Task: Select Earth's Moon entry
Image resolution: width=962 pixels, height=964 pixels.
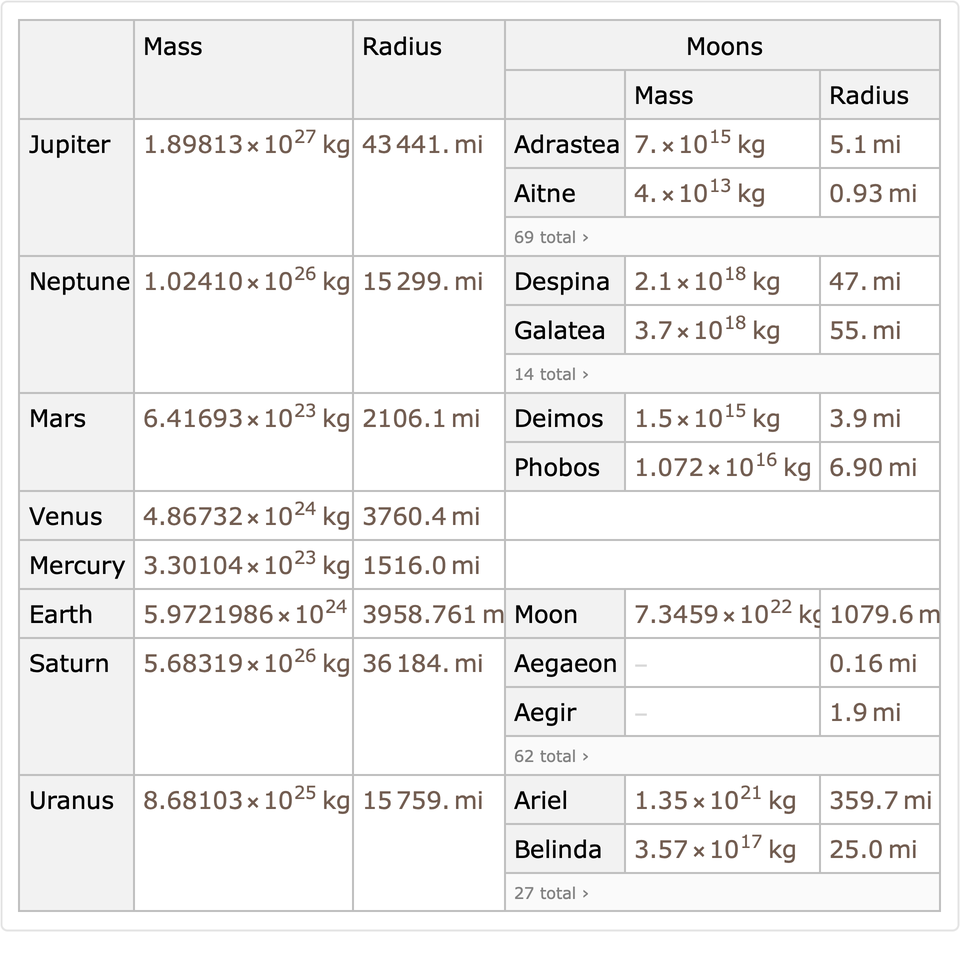Action: tap(545, 615)
